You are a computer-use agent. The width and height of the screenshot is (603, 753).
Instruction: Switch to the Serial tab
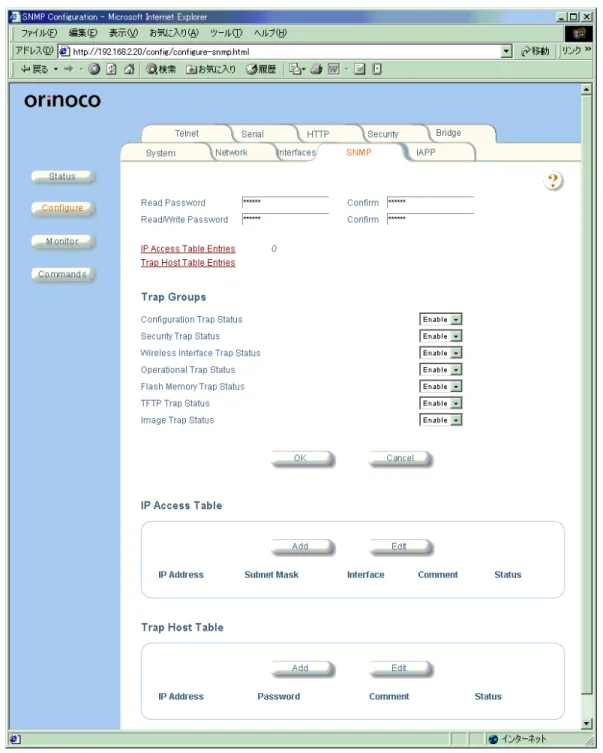point(253,134)
